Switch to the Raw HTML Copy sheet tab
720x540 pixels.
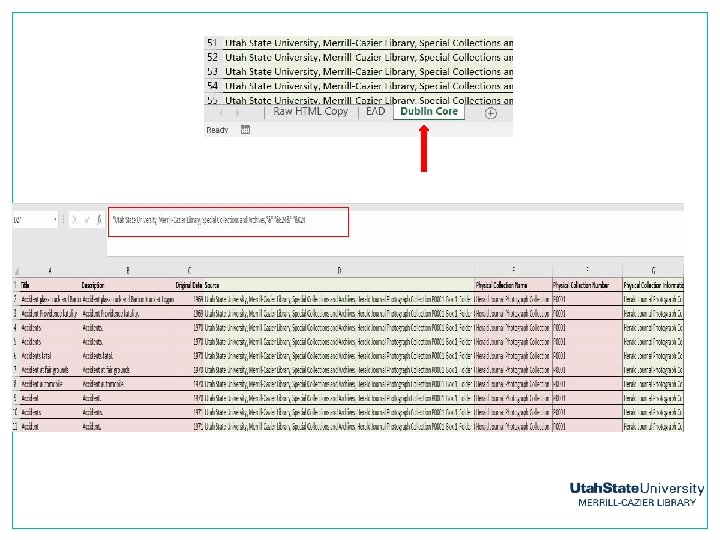coord(311,112)
